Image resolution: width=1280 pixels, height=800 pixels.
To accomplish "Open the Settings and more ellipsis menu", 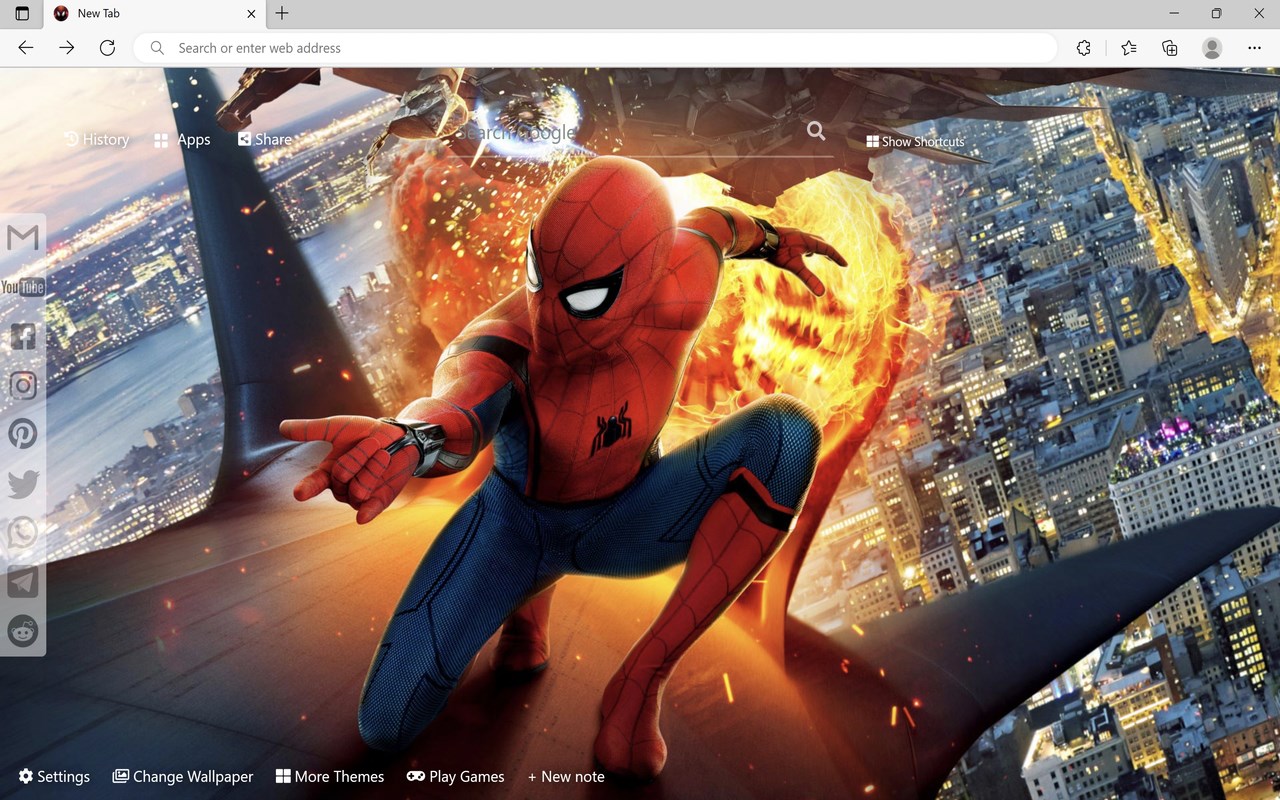I will 1255,48.
